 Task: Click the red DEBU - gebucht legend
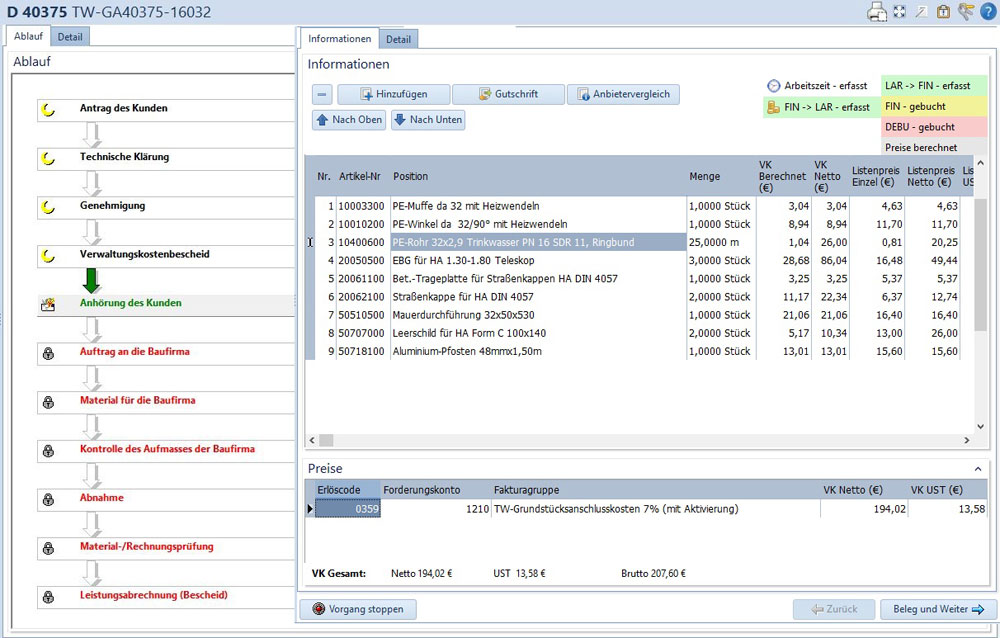pos(934,127)
